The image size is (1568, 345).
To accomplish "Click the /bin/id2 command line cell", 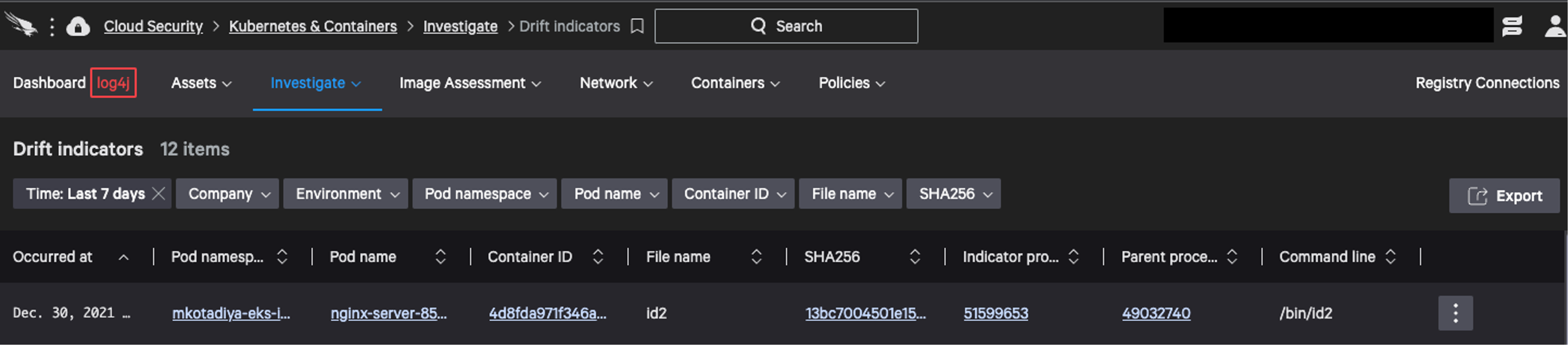I will [x=1305, y=313].
